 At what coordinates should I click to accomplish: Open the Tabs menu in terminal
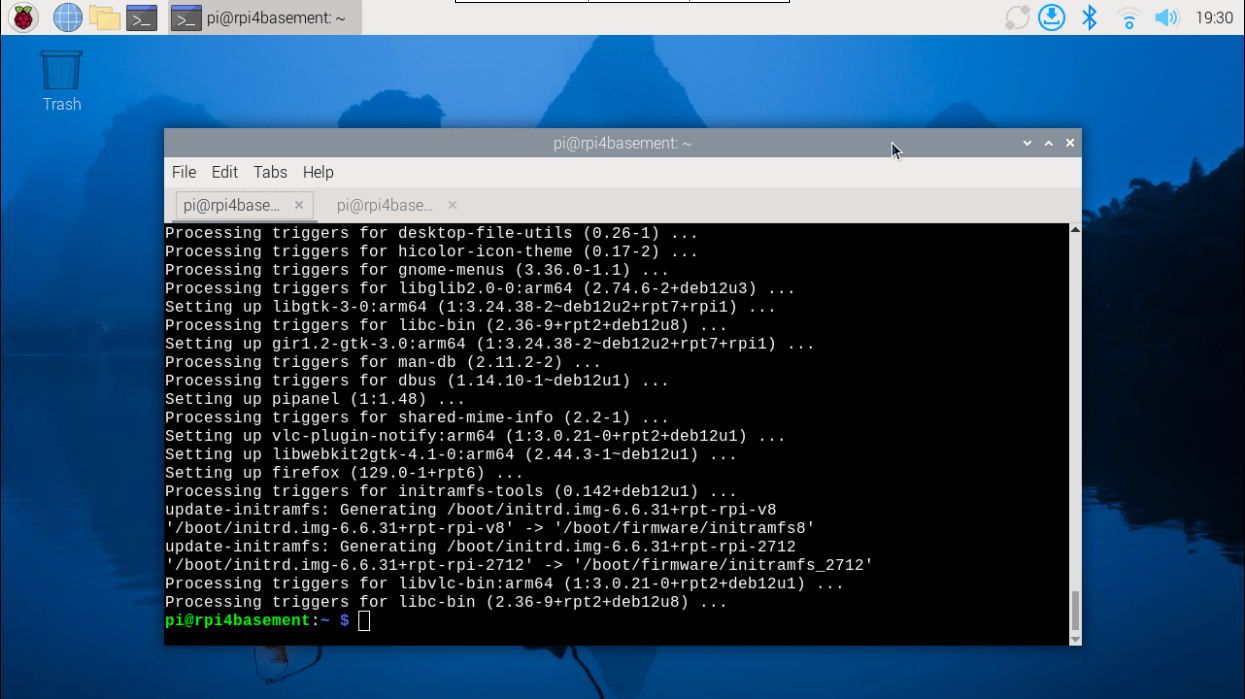pyautogui.click(x=270, y=172)
